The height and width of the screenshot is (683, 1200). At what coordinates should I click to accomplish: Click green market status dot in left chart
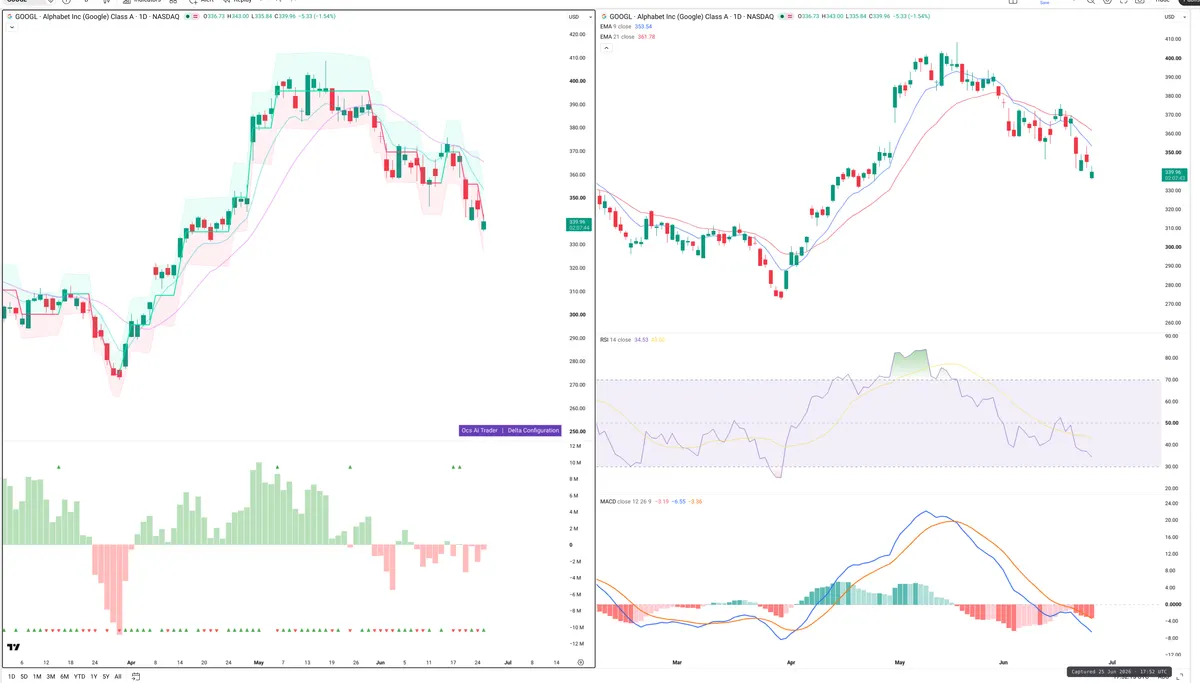pos(188,17)
